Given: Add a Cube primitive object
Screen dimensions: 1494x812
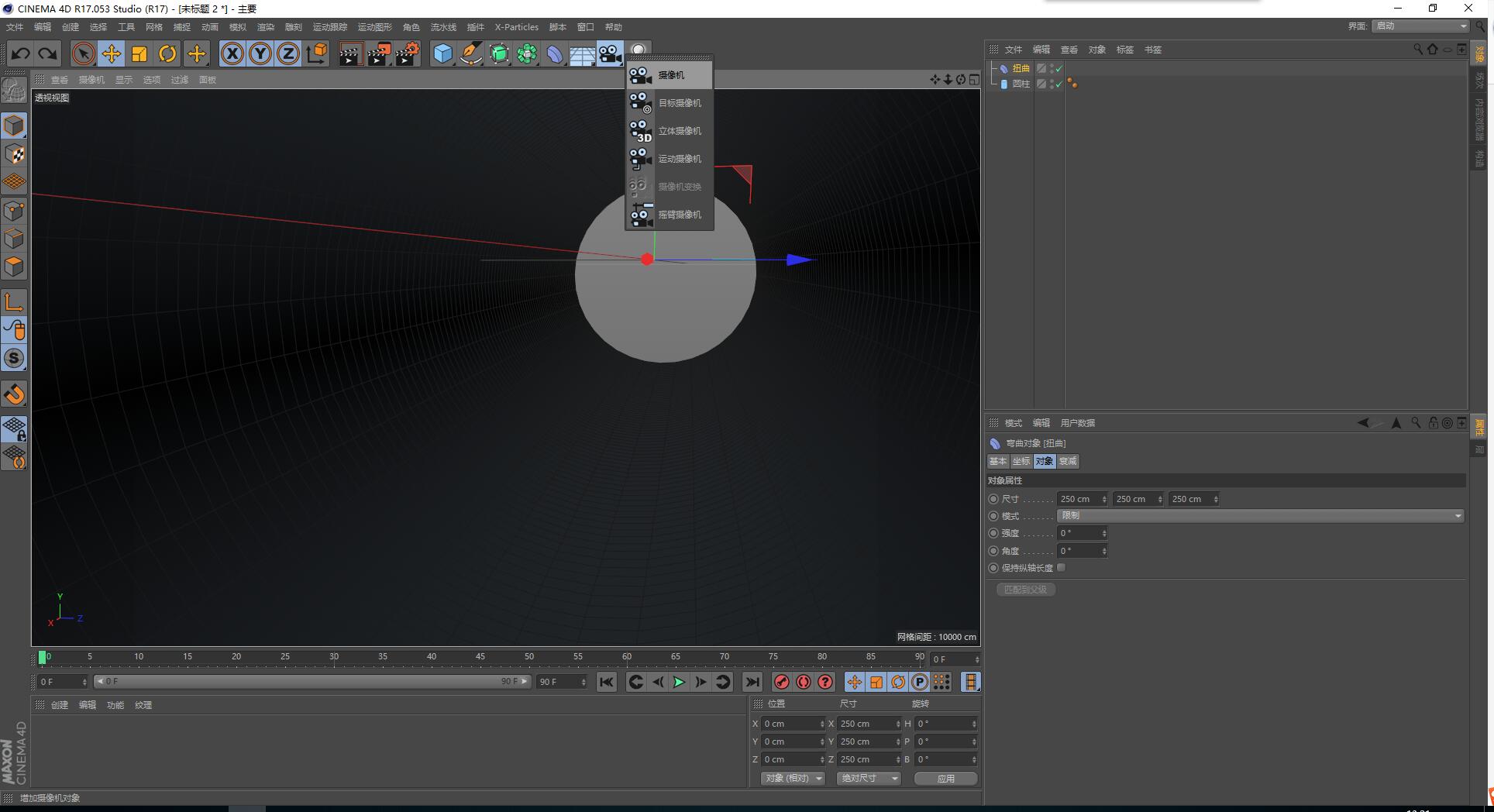Looking at the screenshot, I should pyautogui.click(x=442, y=53).
